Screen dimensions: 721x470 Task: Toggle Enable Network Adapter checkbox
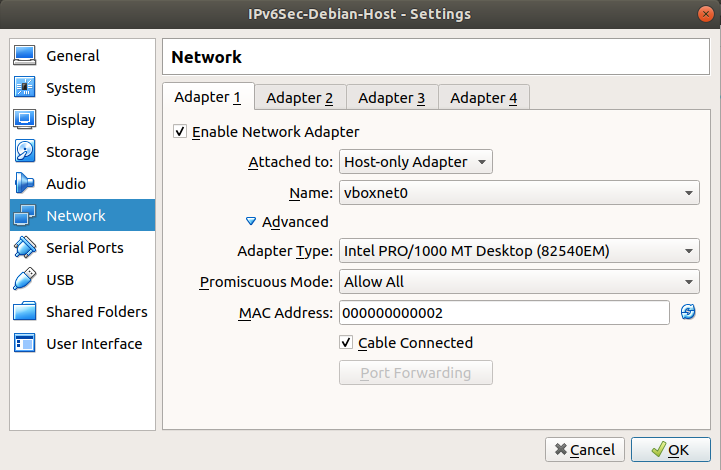(x=180, y=132)
